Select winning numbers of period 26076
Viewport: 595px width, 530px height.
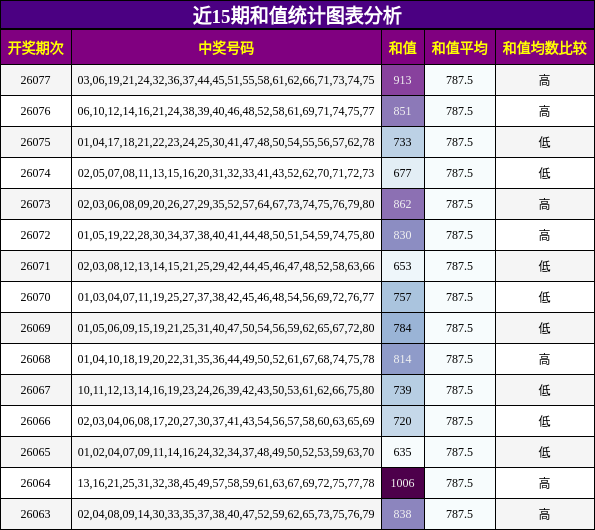point(226,111)
